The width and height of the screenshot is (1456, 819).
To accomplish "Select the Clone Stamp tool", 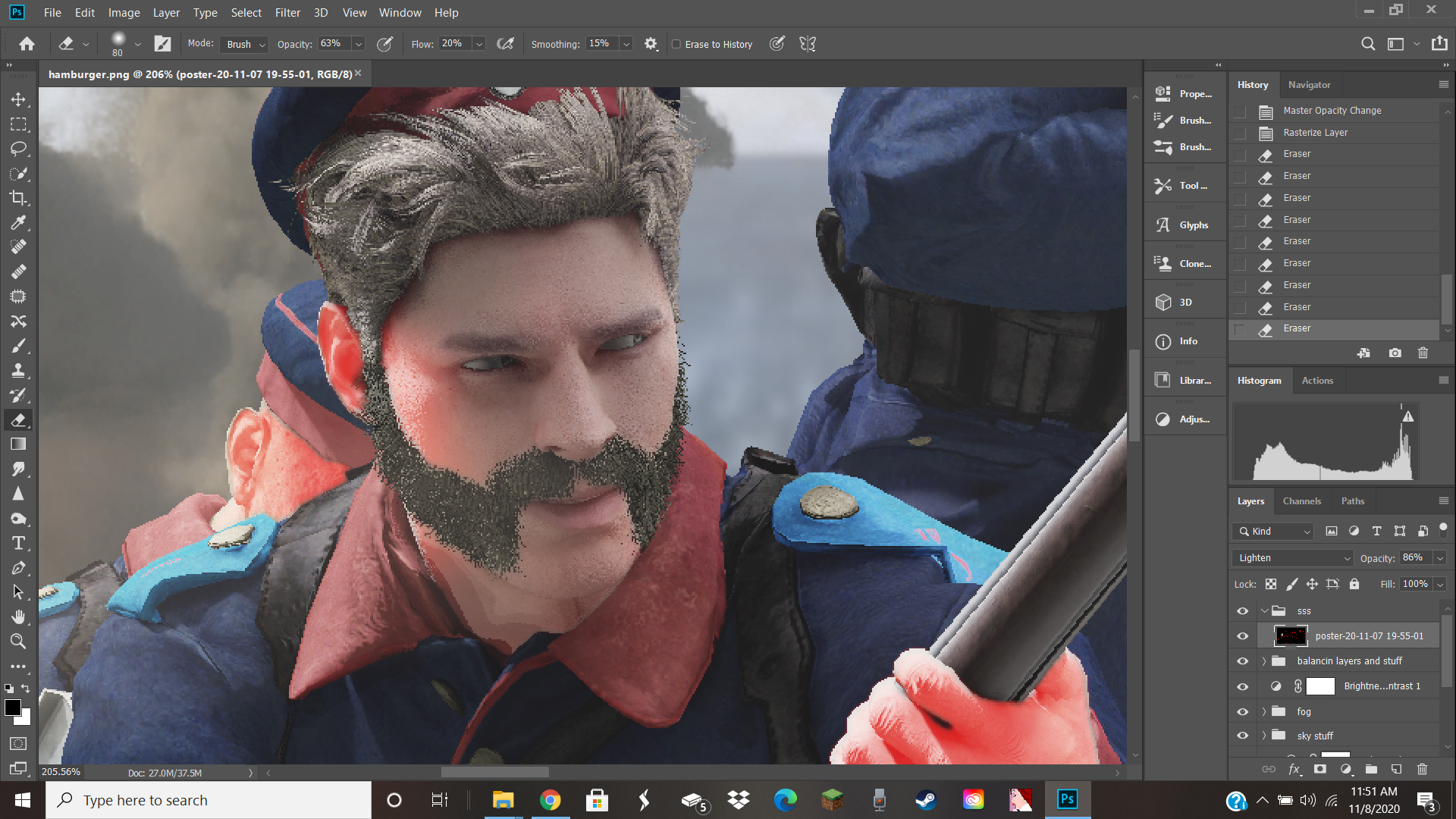I will [18, 371].
